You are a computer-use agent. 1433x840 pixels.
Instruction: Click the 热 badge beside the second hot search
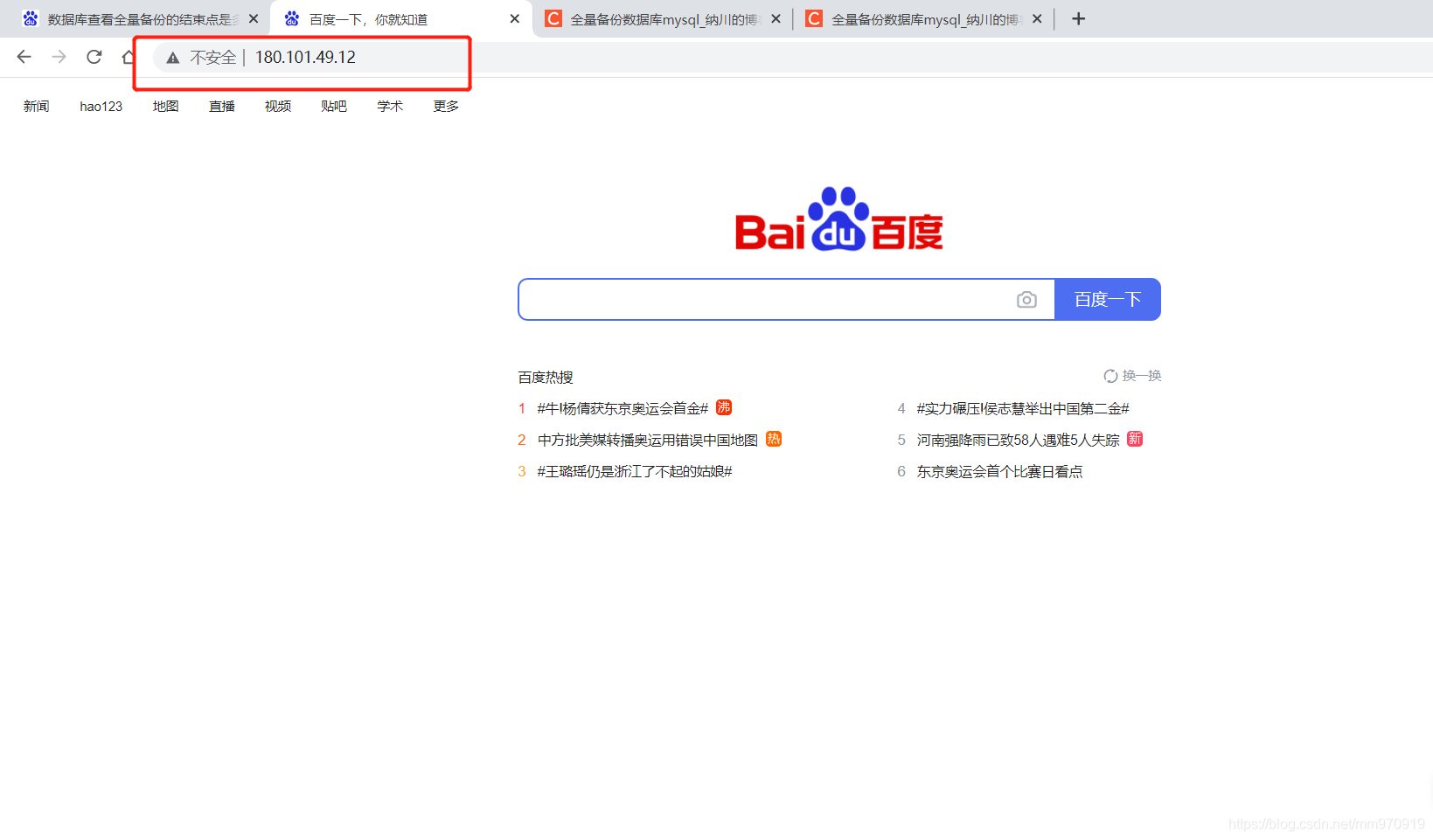tap(774, 439)
